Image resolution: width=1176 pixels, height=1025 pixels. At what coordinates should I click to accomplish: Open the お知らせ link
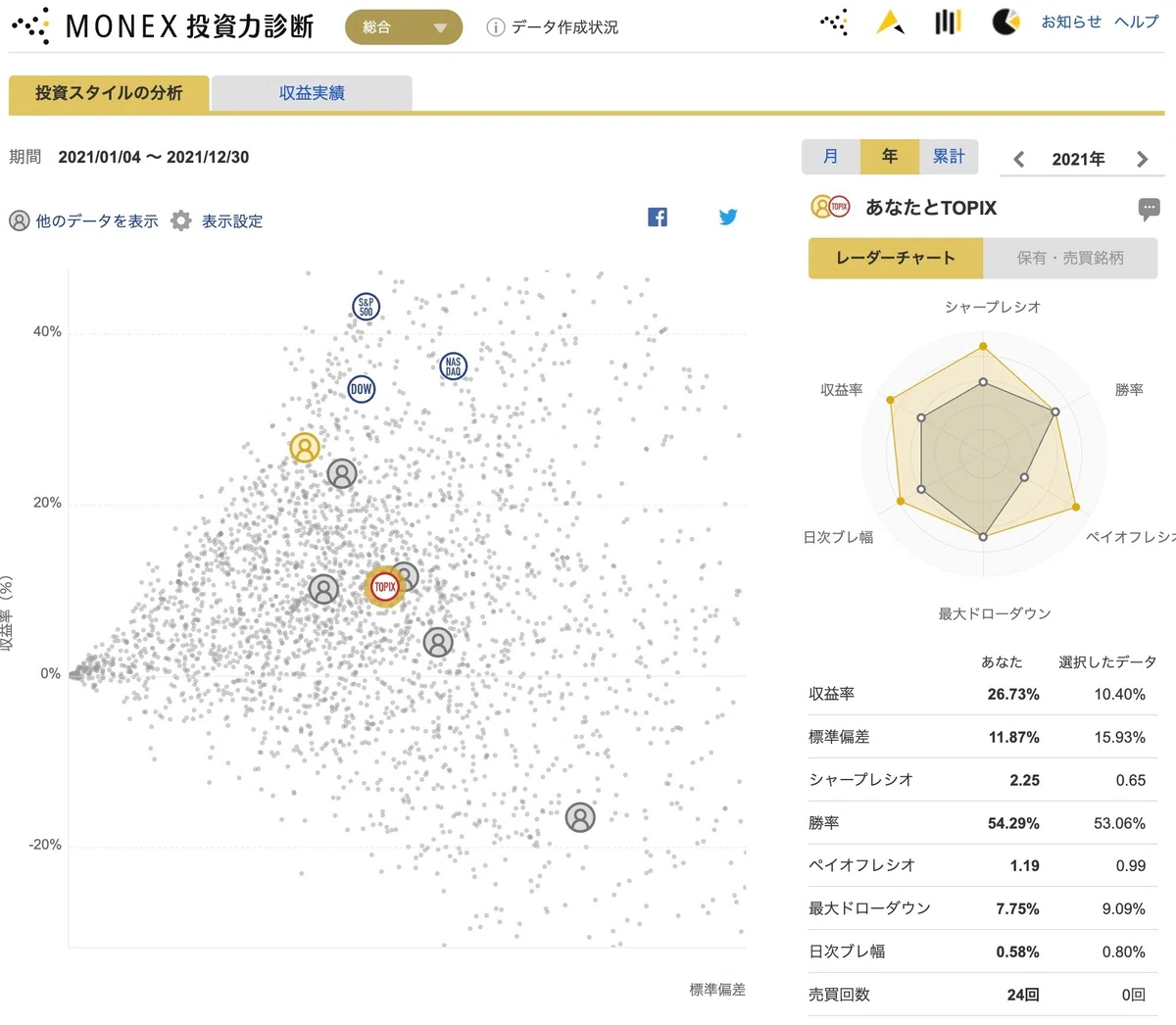1070,22
